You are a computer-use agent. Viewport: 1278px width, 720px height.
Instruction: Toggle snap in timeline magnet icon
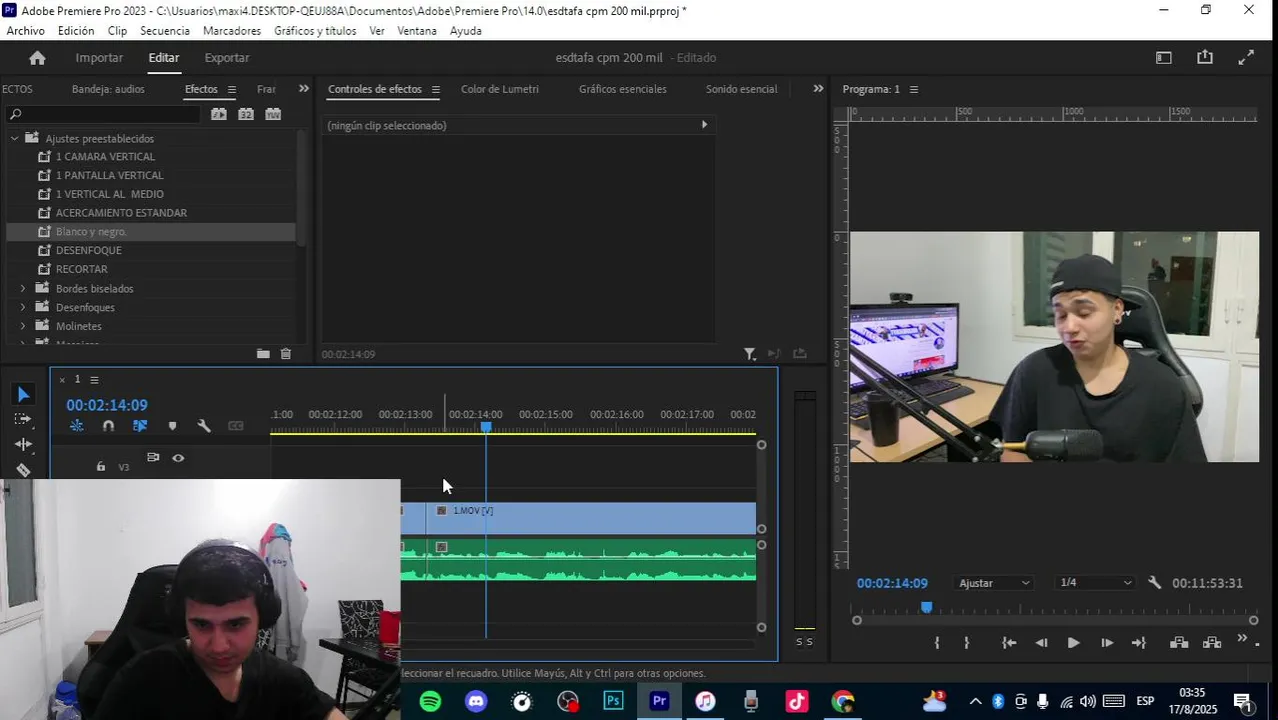coord(108,426)
